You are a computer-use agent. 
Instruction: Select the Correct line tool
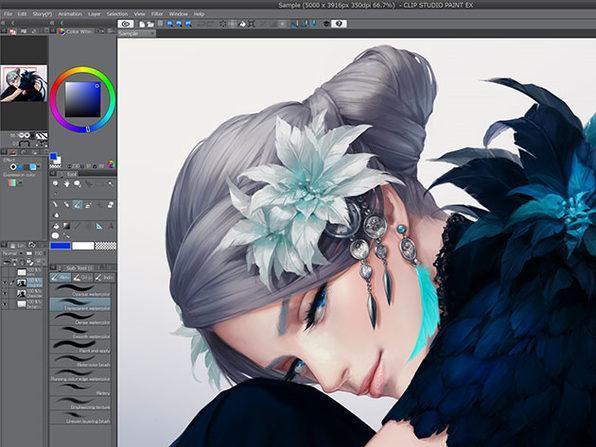coord(67,236)
